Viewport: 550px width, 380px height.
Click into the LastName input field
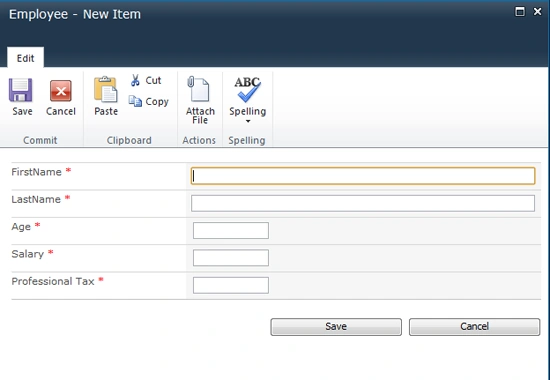(363, 203)
